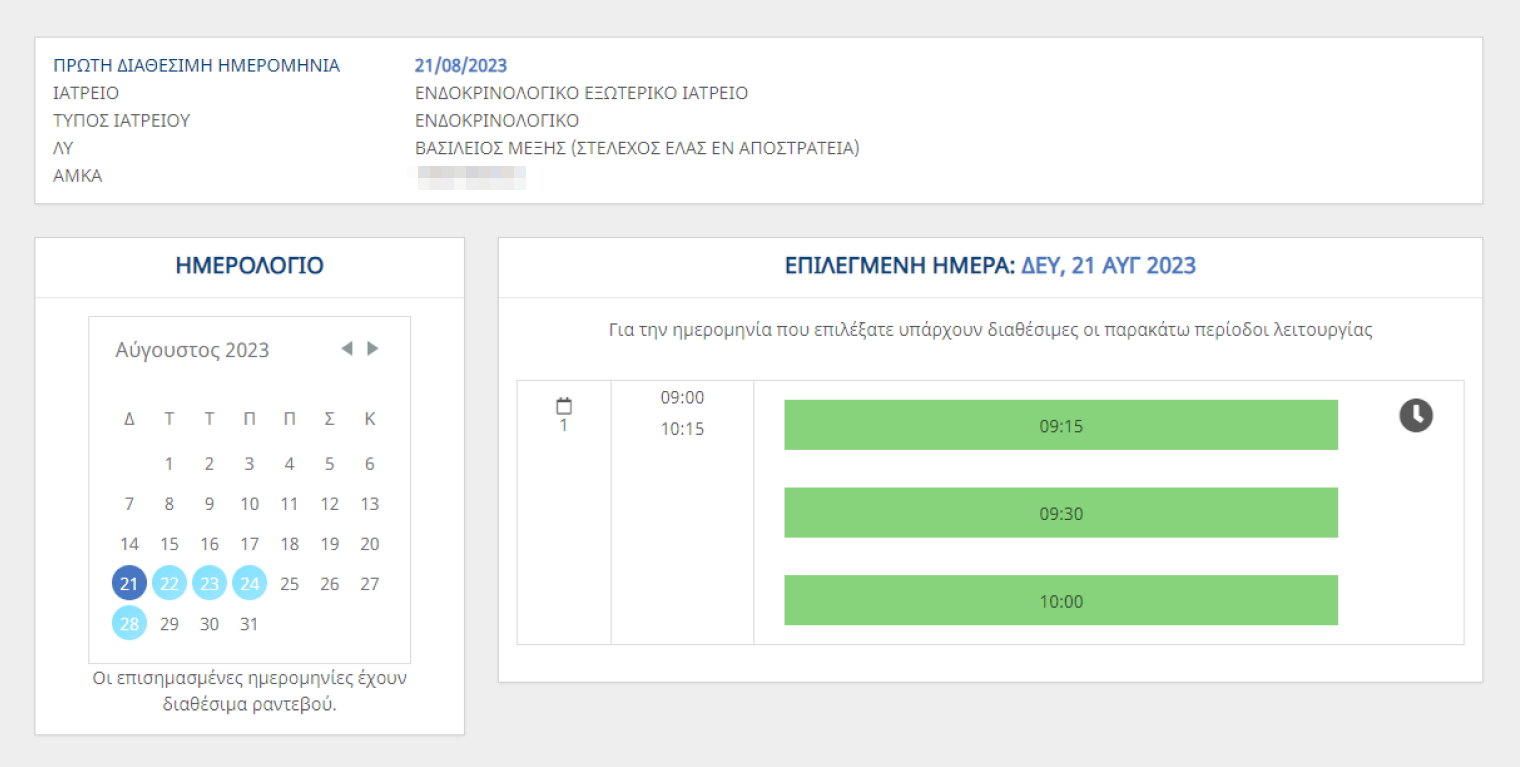The height and width of the screenshot is (767, 1520).
Task: Click first available date 21/08/2023 link
Action: 461,66
